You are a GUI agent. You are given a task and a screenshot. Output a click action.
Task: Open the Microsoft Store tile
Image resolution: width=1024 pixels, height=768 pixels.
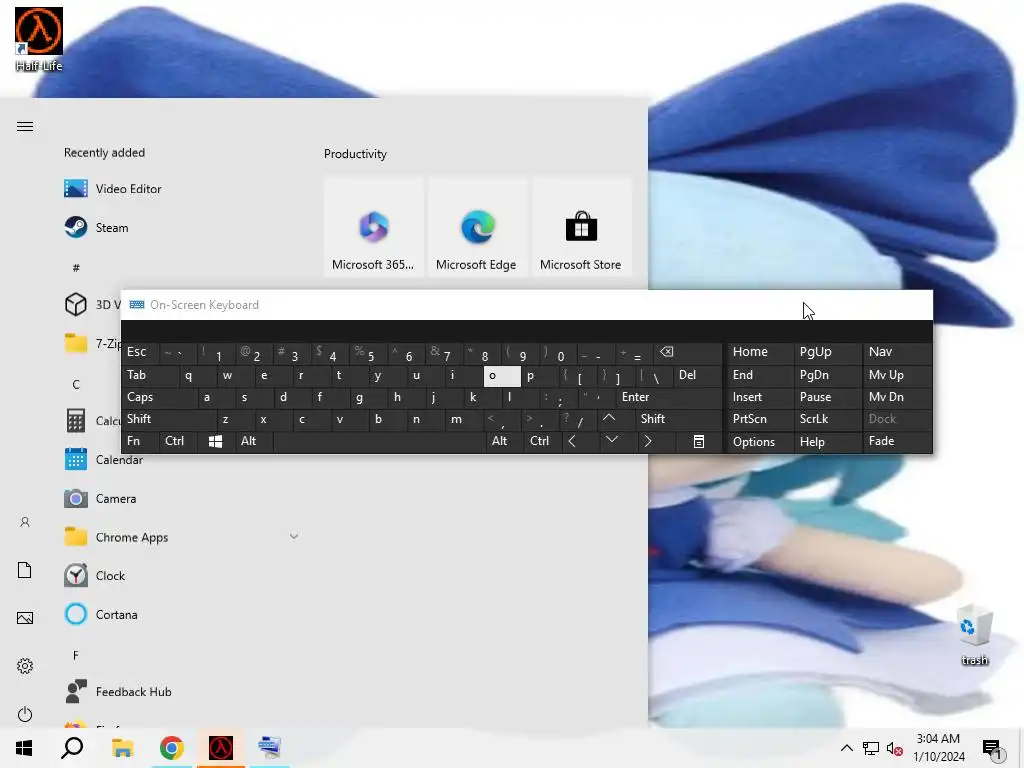click(581, 227)
